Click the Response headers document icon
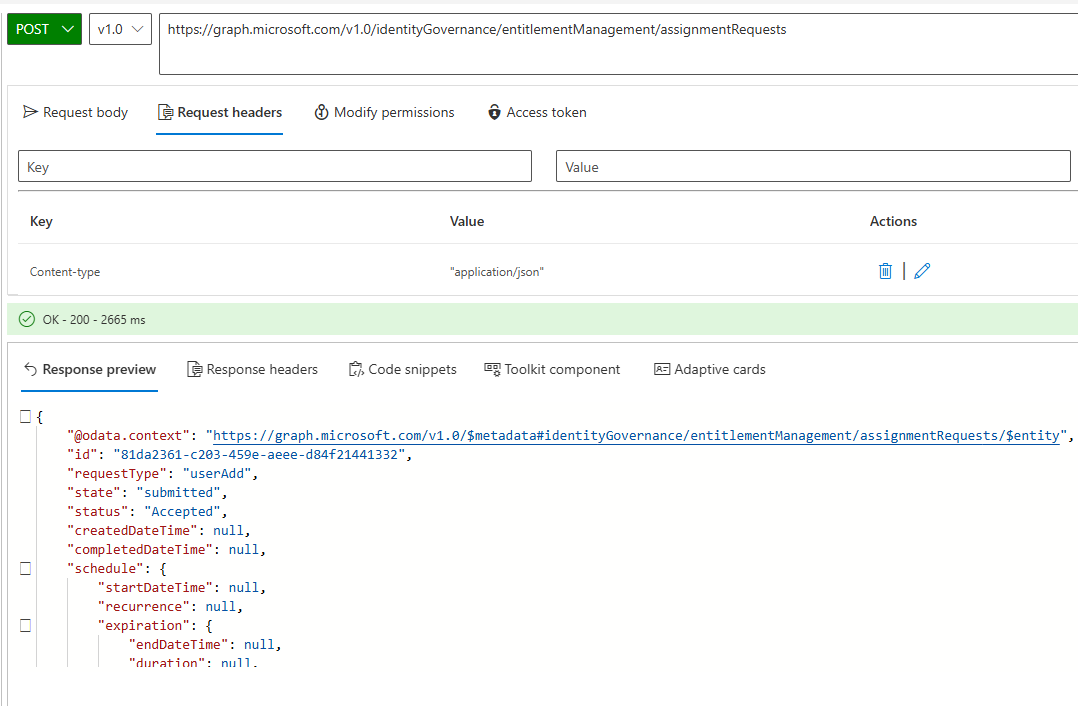1078x706 pixels. (195, 369)
